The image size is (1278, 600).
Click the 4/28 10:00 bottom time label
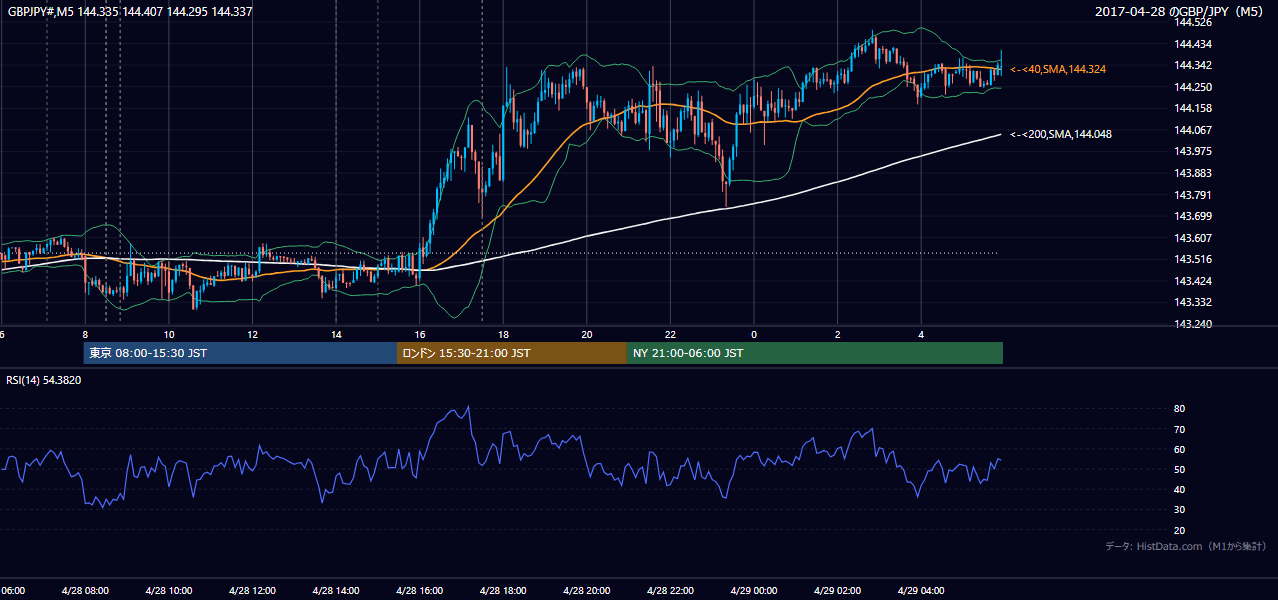169,590
